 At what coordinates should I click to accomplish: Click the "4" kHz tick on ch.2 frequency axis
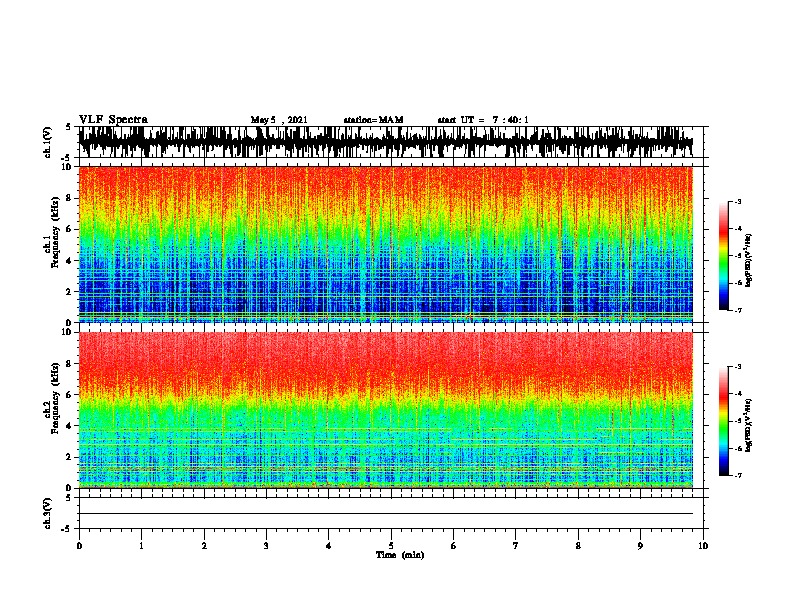coord(70,426)
